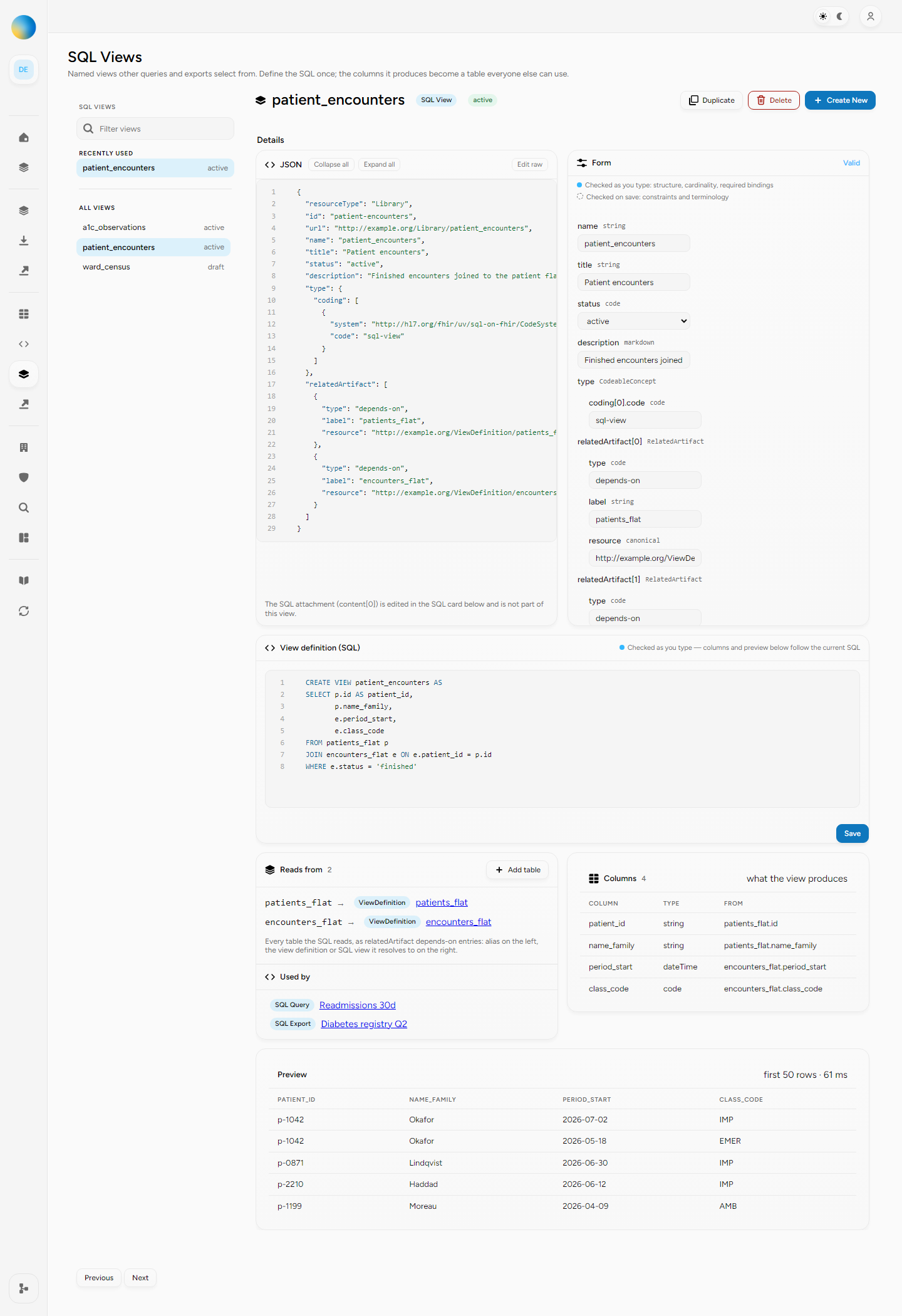Click the class_code row in the Columns table
Viewport: 902px width, 1316px height.
click(718, 989)
